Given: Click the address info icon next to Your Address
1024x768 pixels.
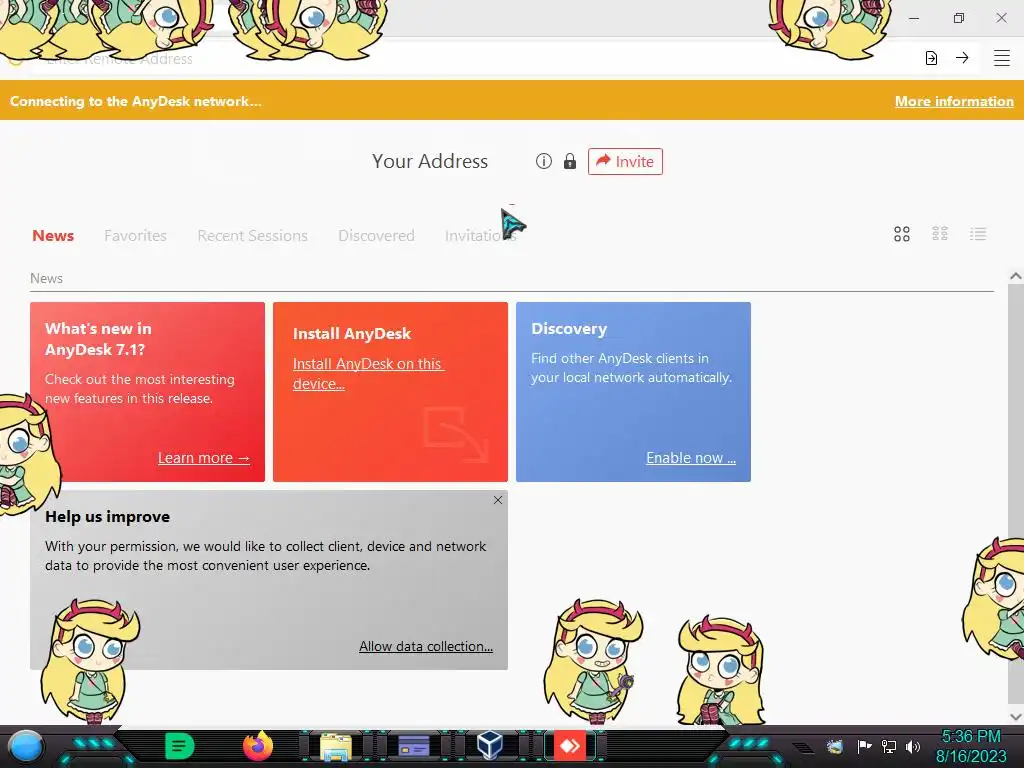Looking at the screenshot, I should point(543,161).
